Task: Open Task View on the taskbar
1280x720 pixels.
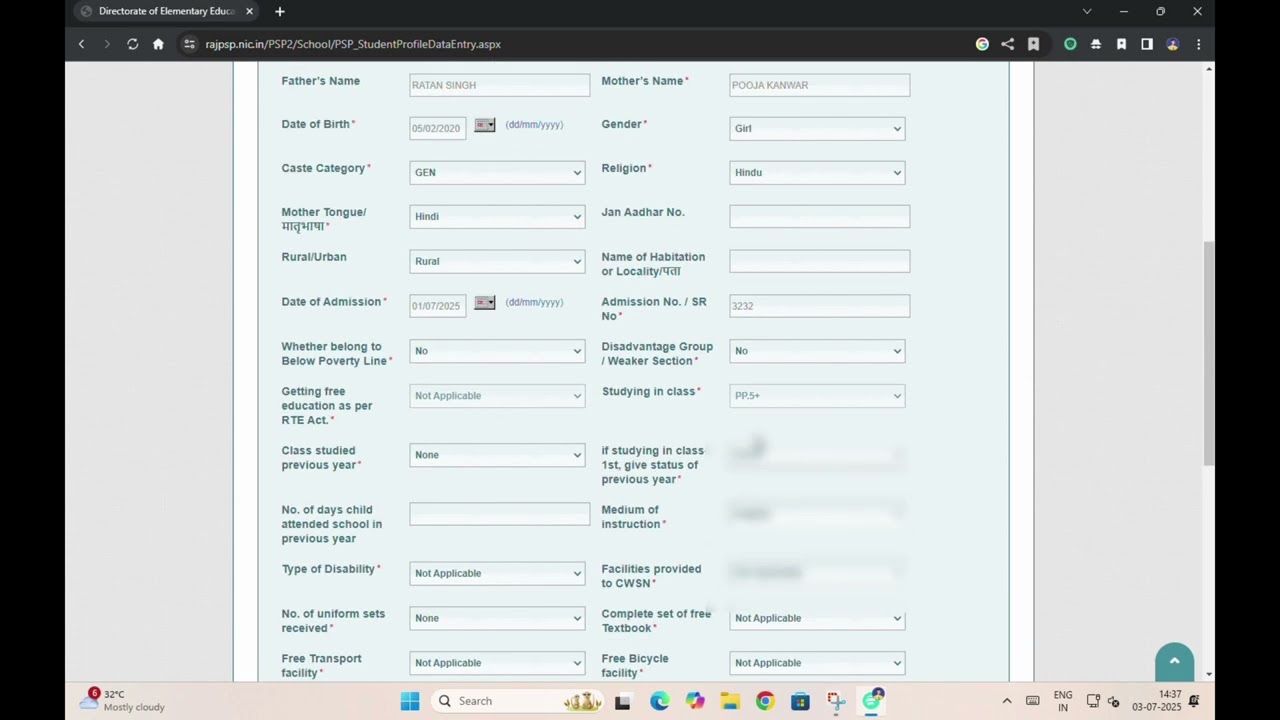Action: [622, 701]
